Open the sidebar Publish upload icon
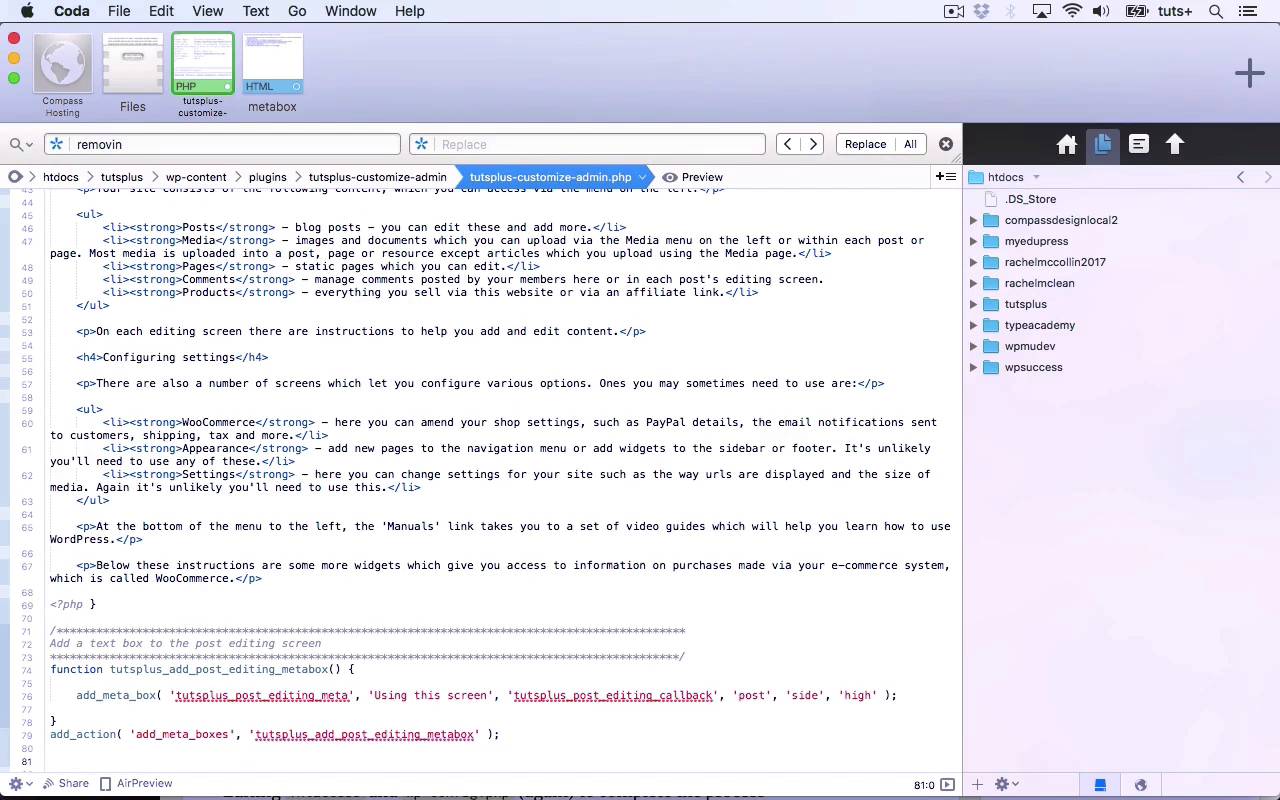This screenshot has height=800, width=1280. (1175, 144)
